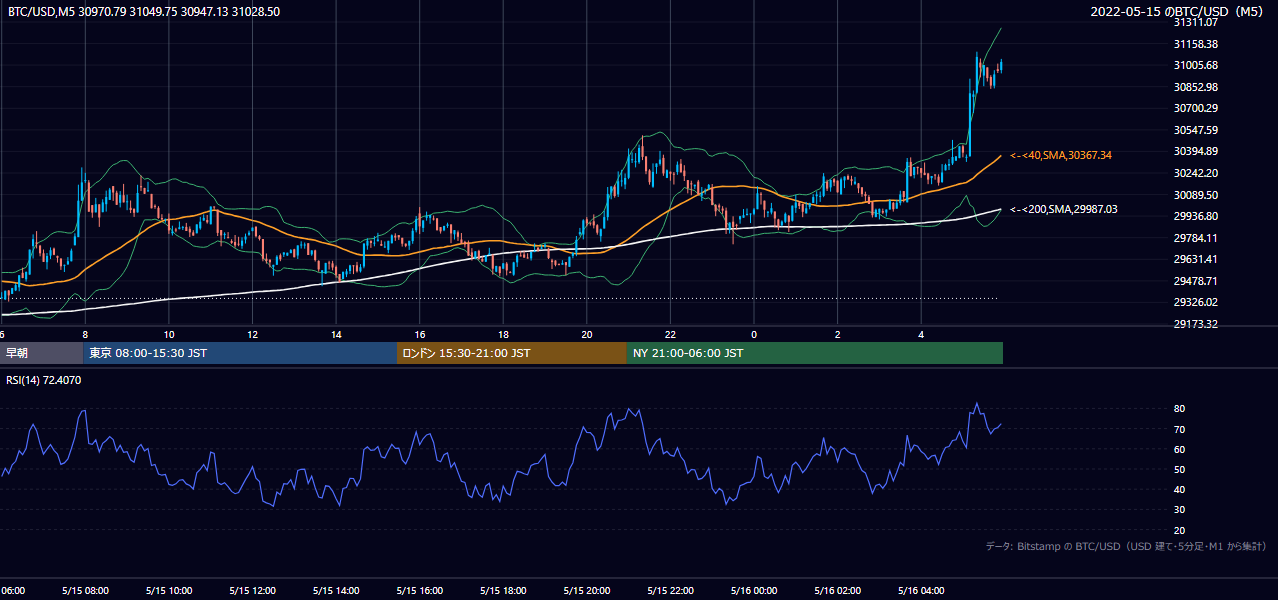Click price axis label 30852.98

pyautogui.click(x=1195, y=87)
